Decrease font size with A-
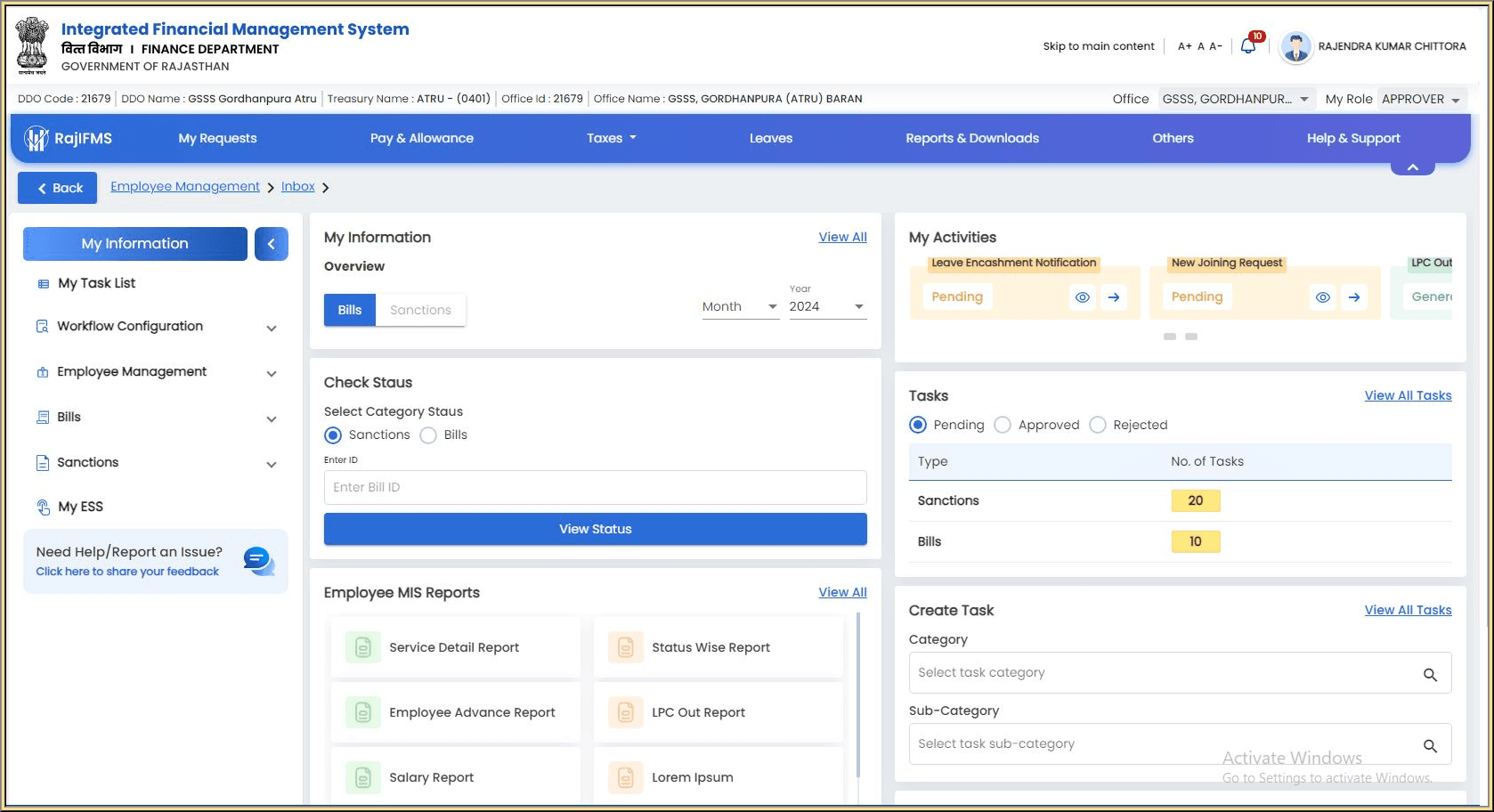This screenshot has height=812, width=1494. coord(1215,46)
